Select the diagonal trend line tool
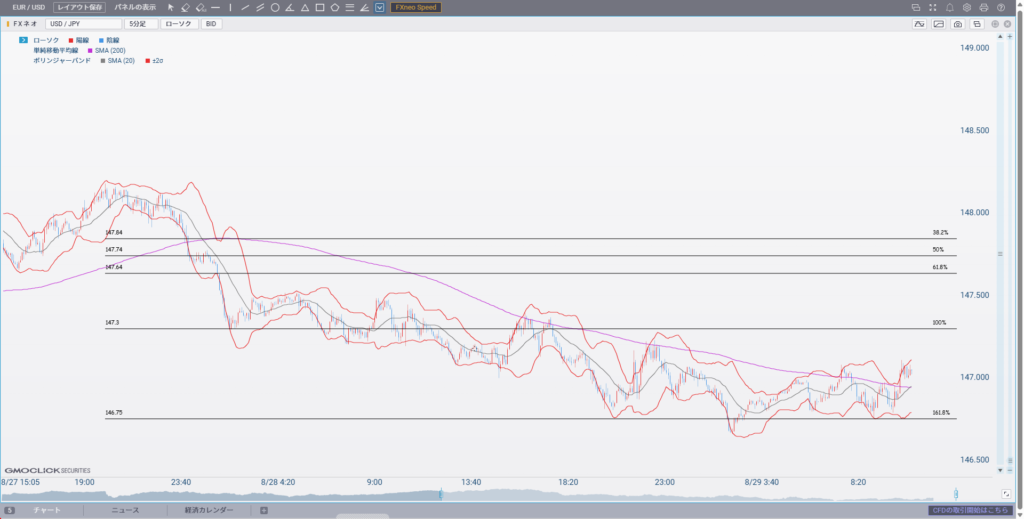1024x519 pixels. pos(246,8)
